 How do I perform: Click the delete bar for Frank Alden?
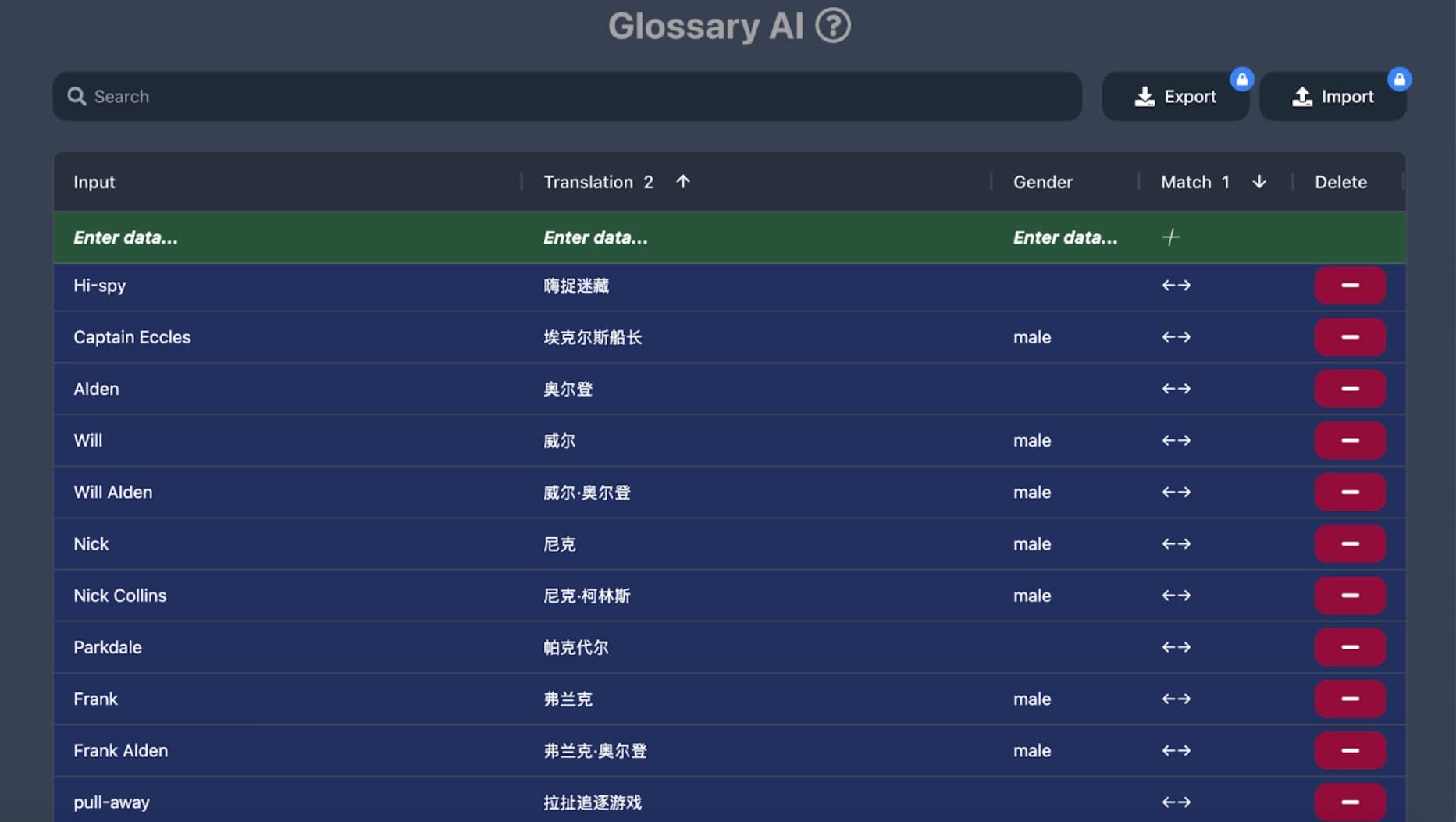point(1350,750)
